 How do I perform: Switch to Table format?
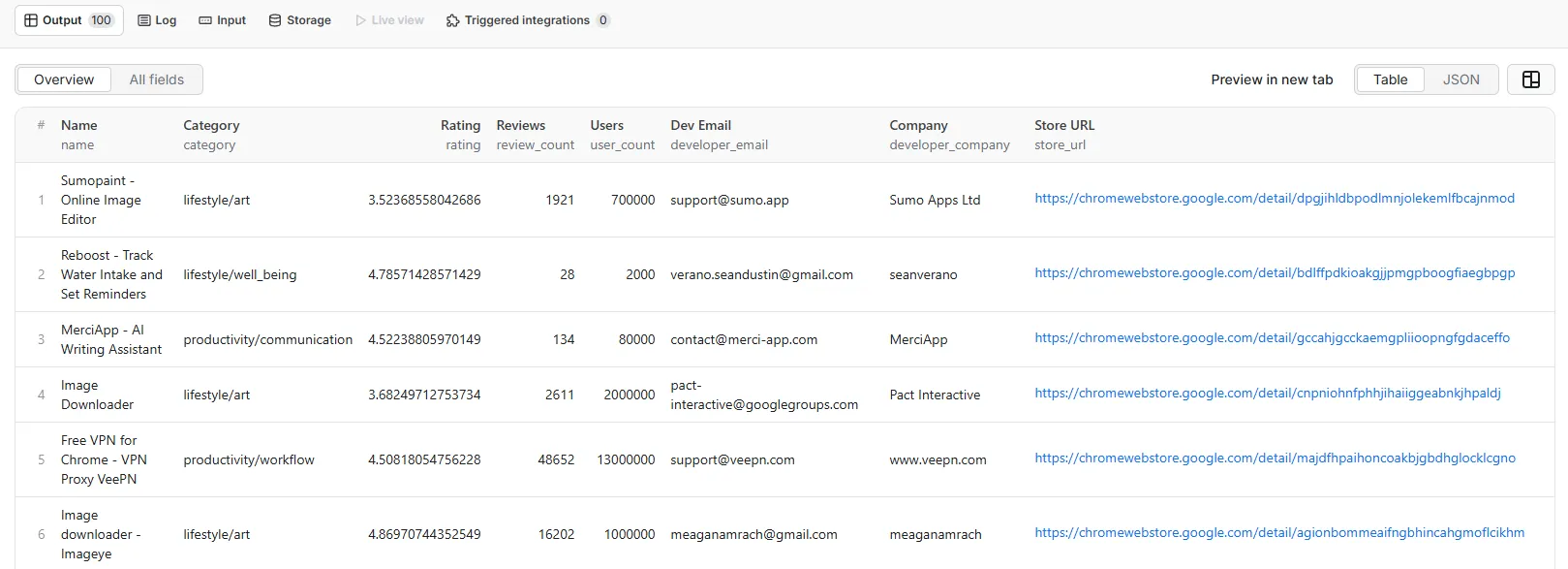1390,79
